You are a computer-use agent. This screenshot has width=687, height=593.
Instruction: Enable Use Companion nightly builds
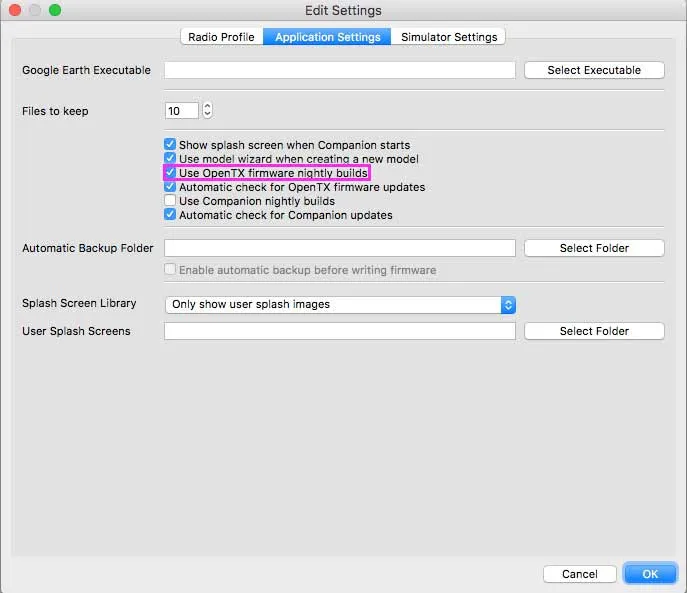[x=170, y=201]
